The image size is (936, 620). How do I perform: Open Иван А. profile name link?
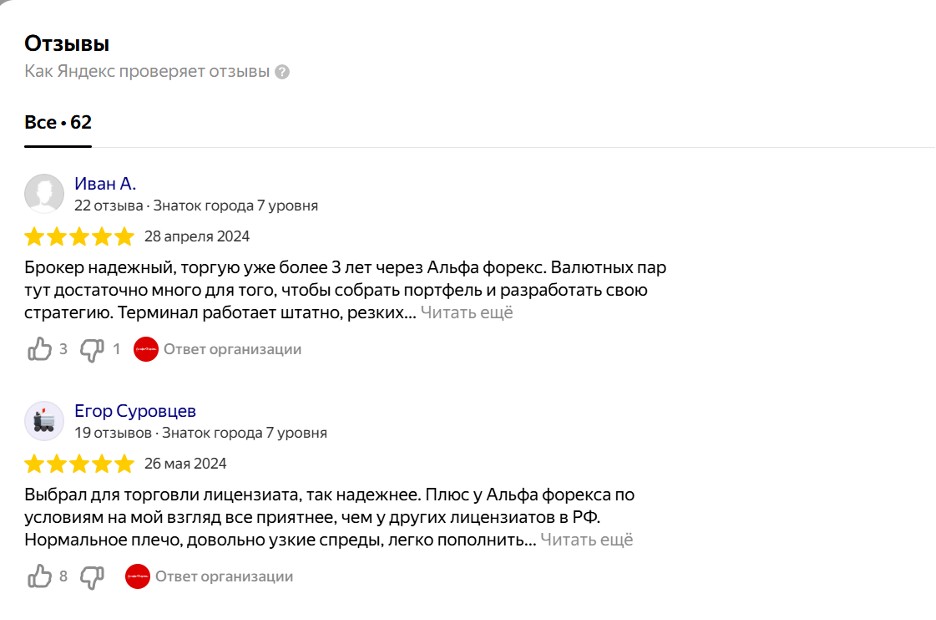[x=105, y=184]
